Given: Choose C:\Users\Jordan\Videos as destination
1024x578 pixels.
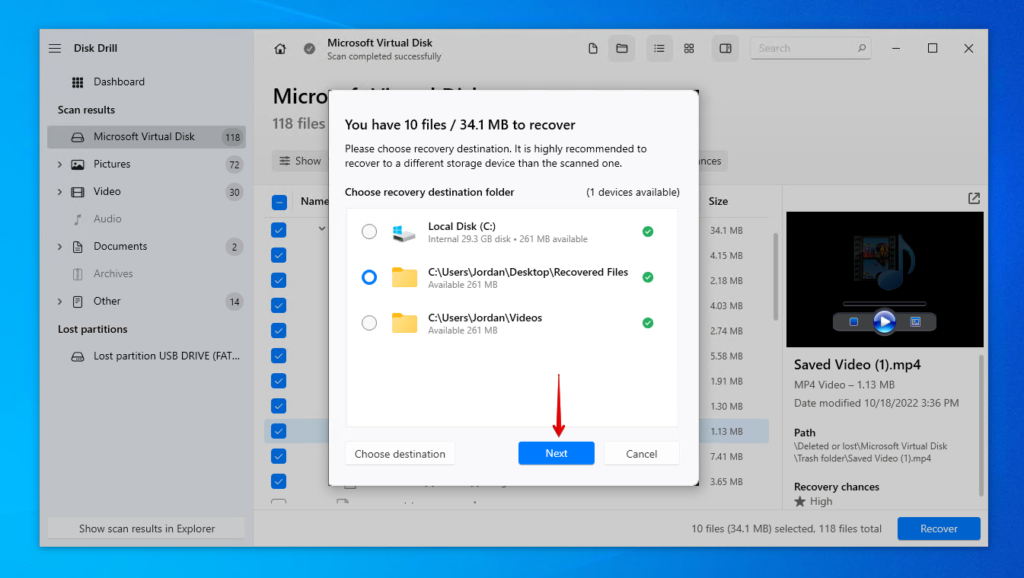Looking at the screenshot, I should coord(369,323).
